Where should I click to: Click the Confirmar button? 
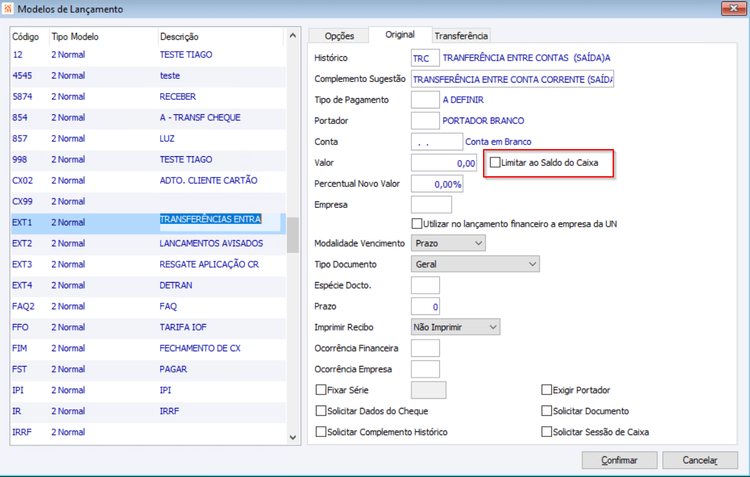click(619, 460)
